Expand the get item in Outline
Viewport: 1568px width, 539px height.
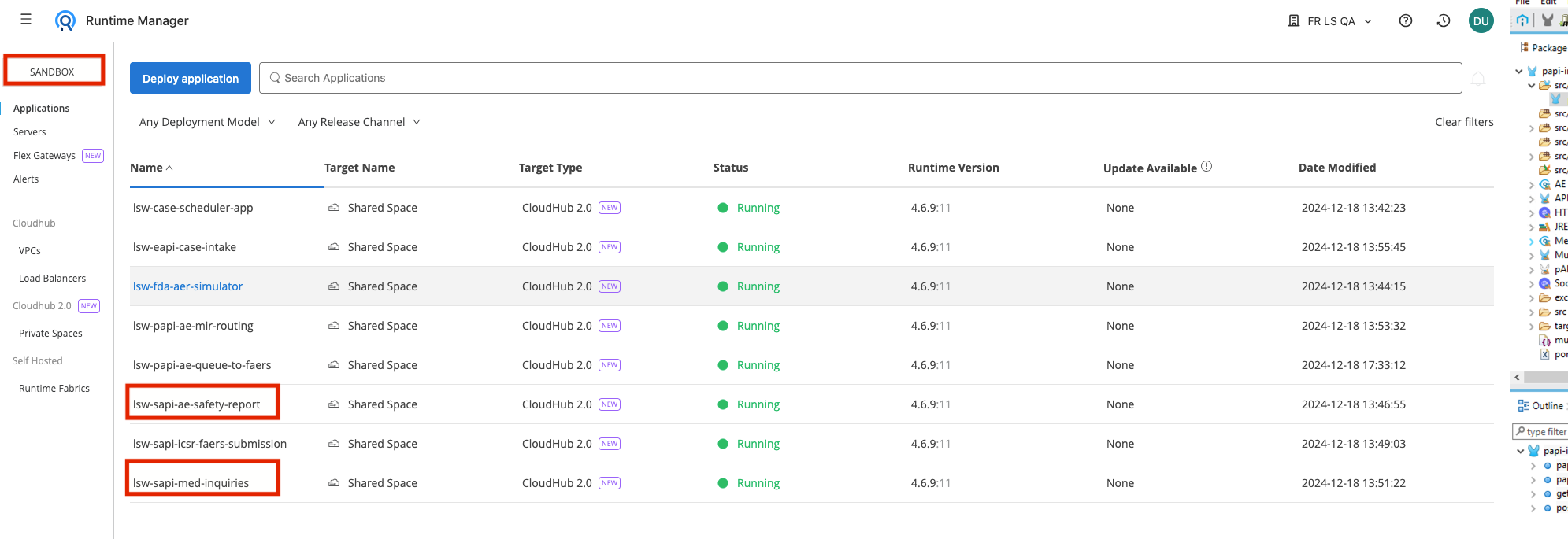point(1533,494)
